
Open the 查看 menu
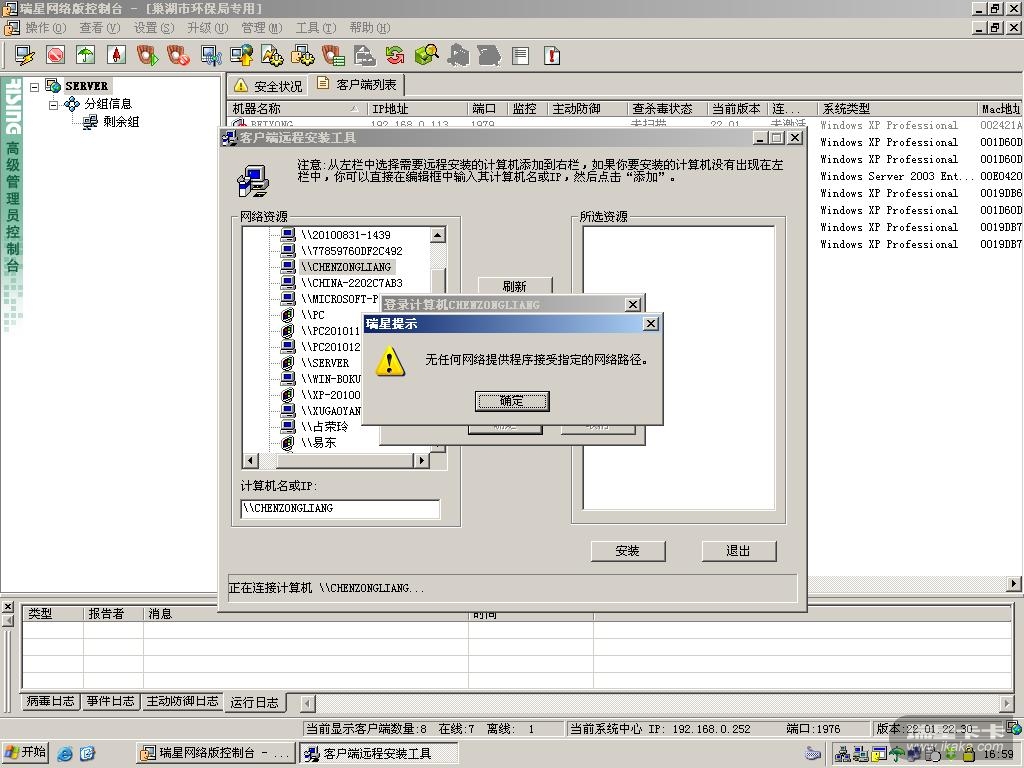100,27
